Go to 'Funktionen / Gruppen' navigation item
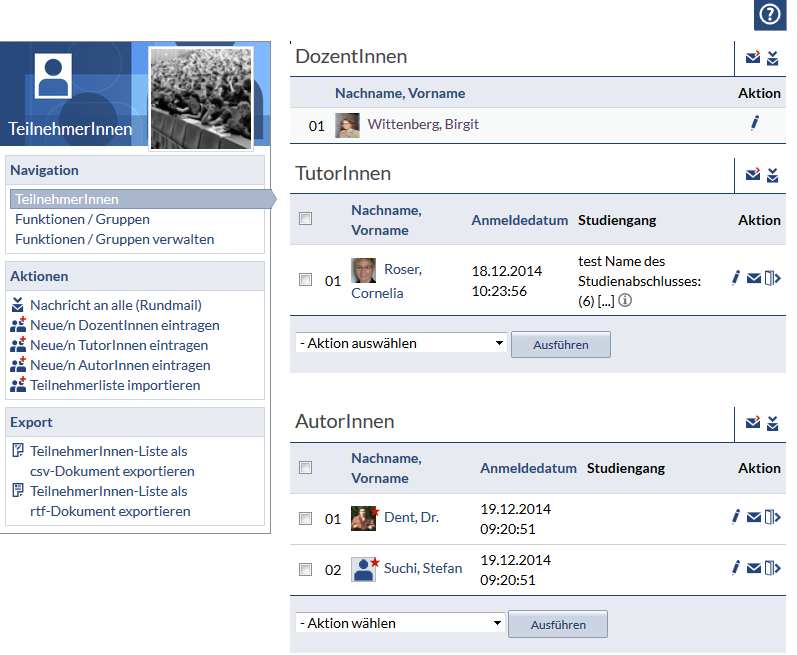Viewport: 797px width, 655px height. [x=82, y=219]
